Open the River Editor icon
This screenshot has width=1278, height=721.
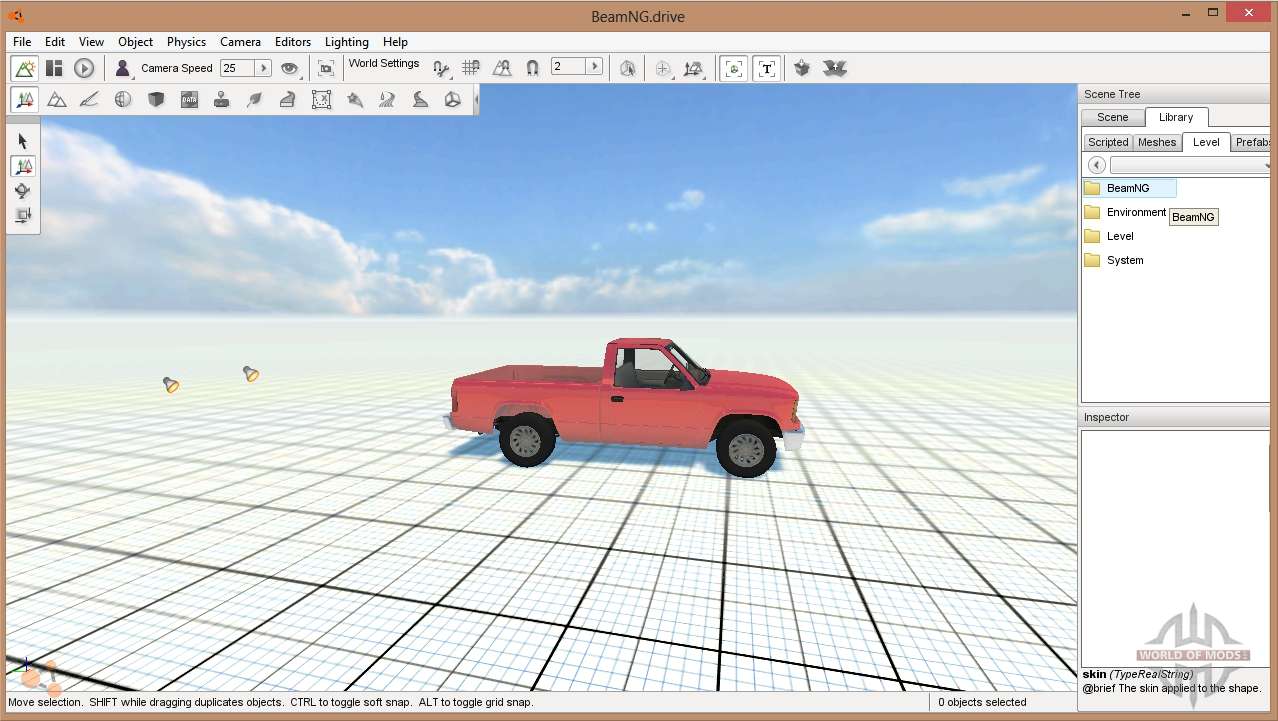coord(387,99)
